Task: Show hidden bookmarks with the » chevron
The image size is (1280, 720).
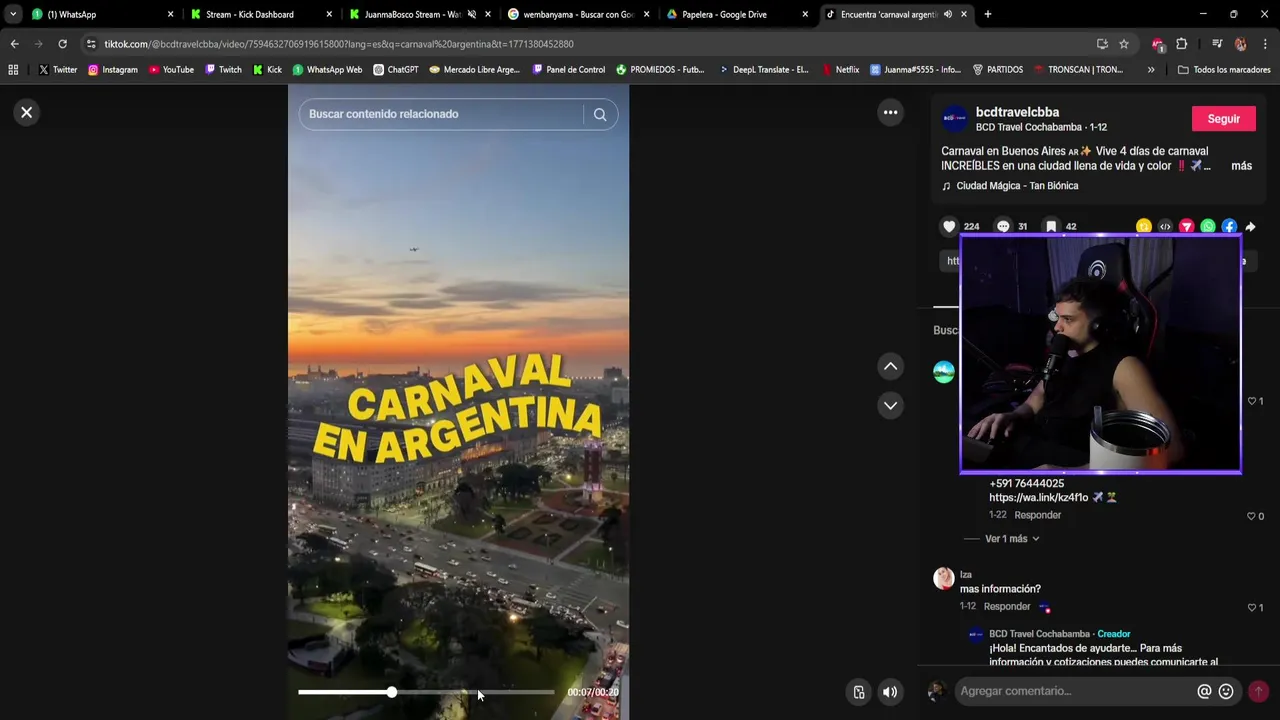Action: tap(1151, 70)
